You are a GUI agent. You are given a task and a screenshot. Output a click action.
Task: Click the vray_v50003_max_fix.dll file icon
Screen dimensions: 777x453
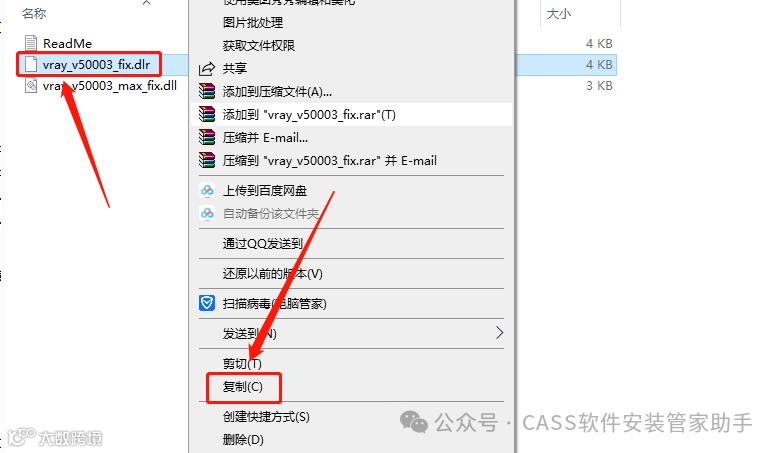(31, 85)
